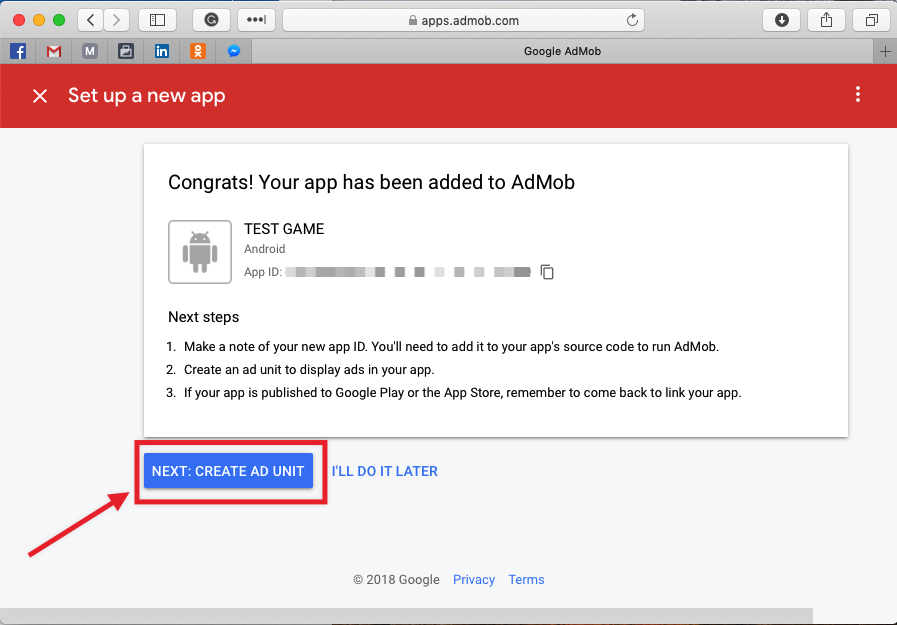Click the © 2018 Google footer text
This screenshot has height=625, width=897.
[396, 579]
